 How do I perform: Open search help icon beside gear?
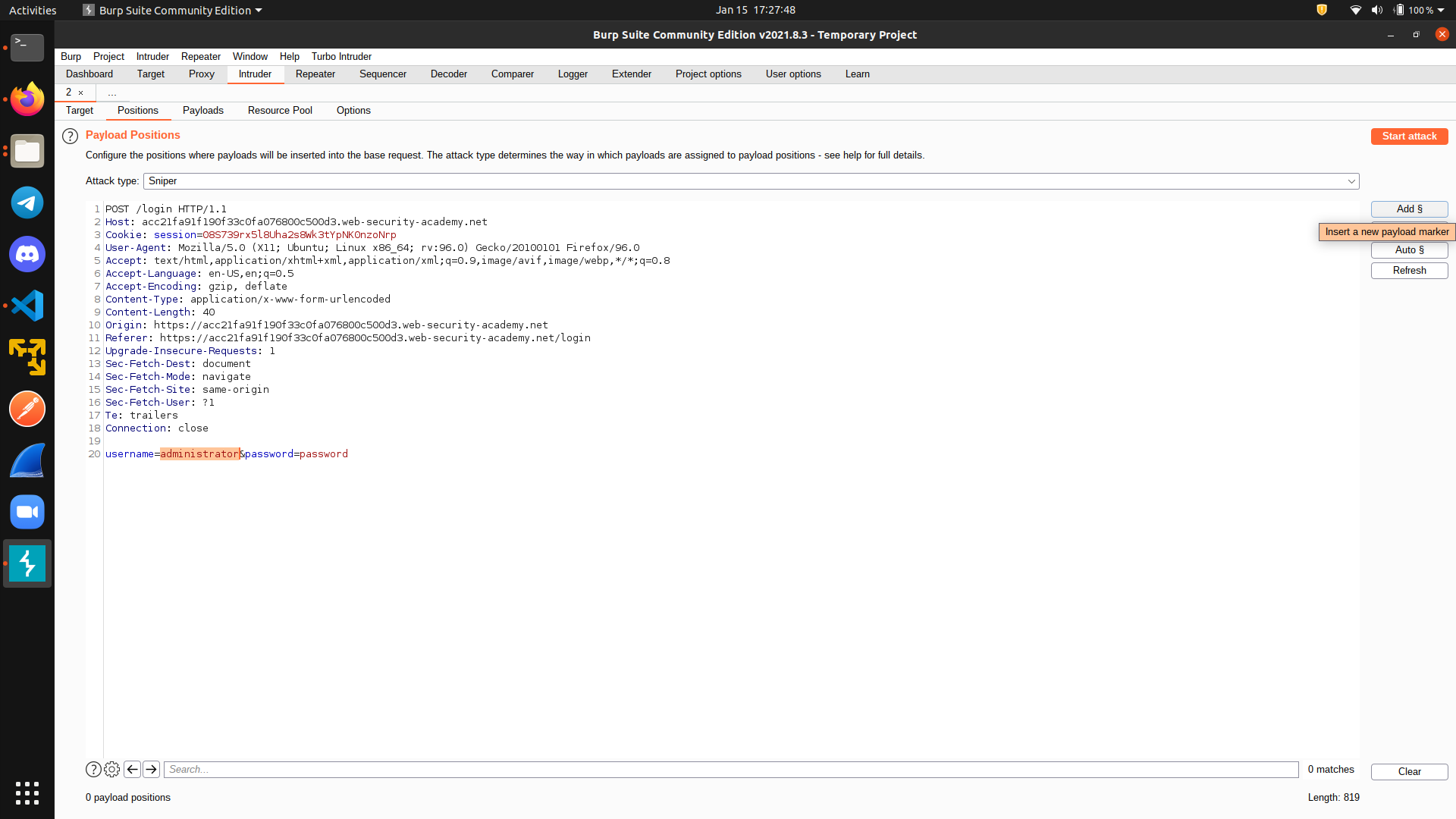93,770
